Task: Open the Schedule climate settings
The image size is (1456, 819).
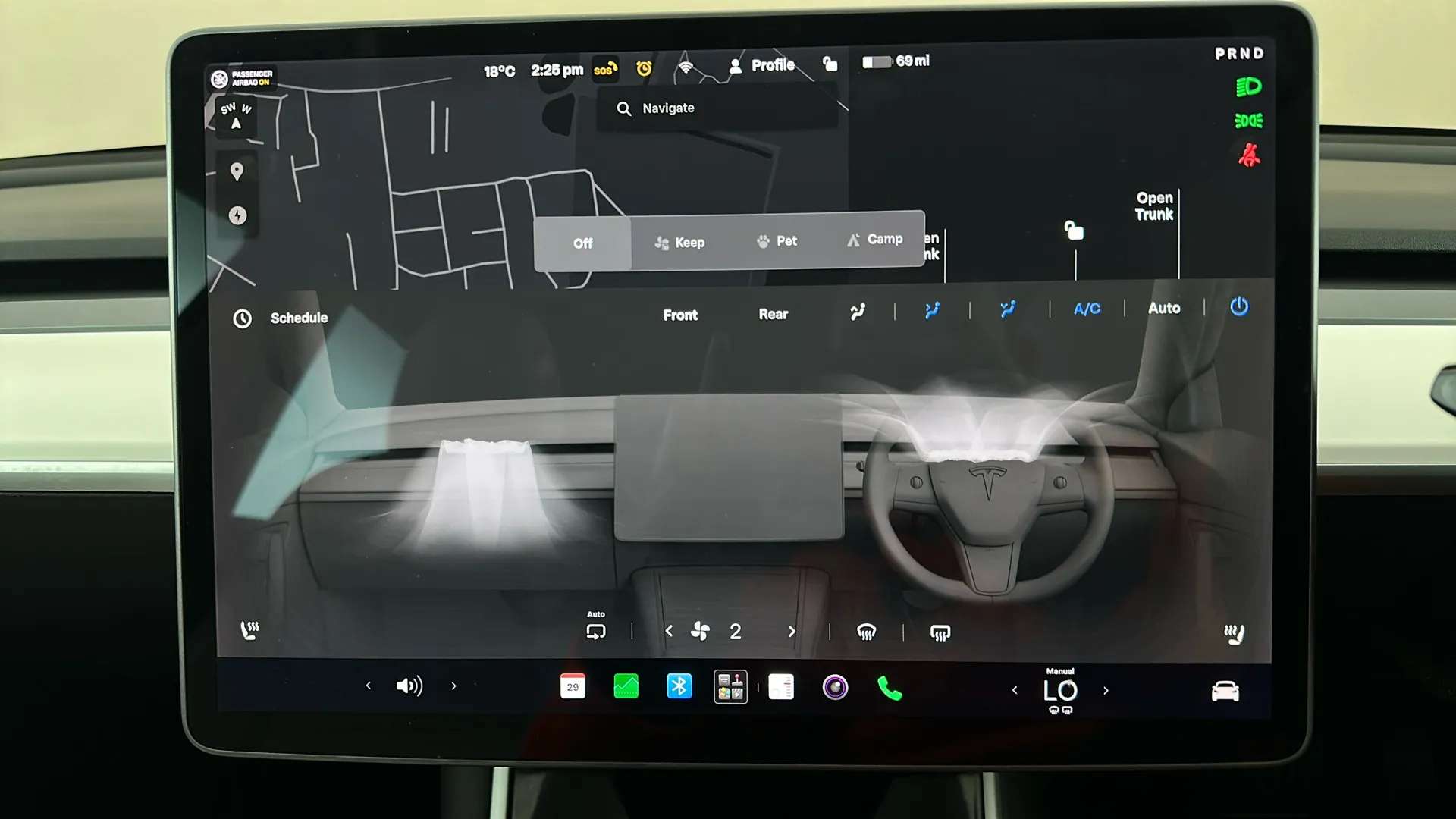Action: point(281,318)
